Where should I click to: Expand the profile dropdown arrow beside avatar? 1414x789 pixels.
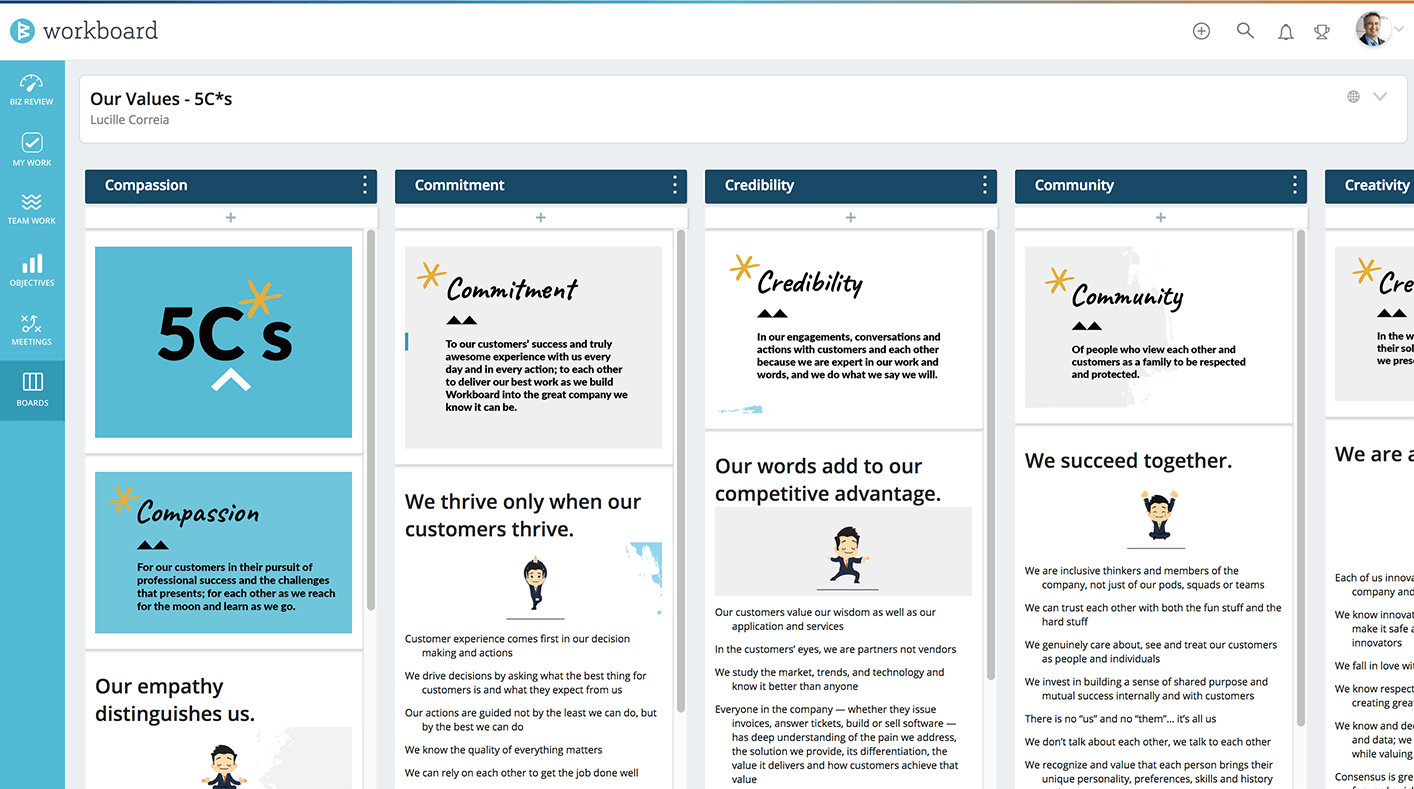[x=1399, y=30]
